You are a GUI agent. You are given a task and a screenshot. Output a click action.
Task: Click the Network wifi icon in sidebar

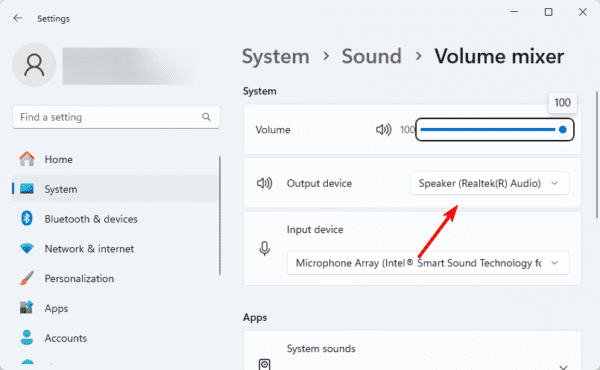[x=27, y=248]
